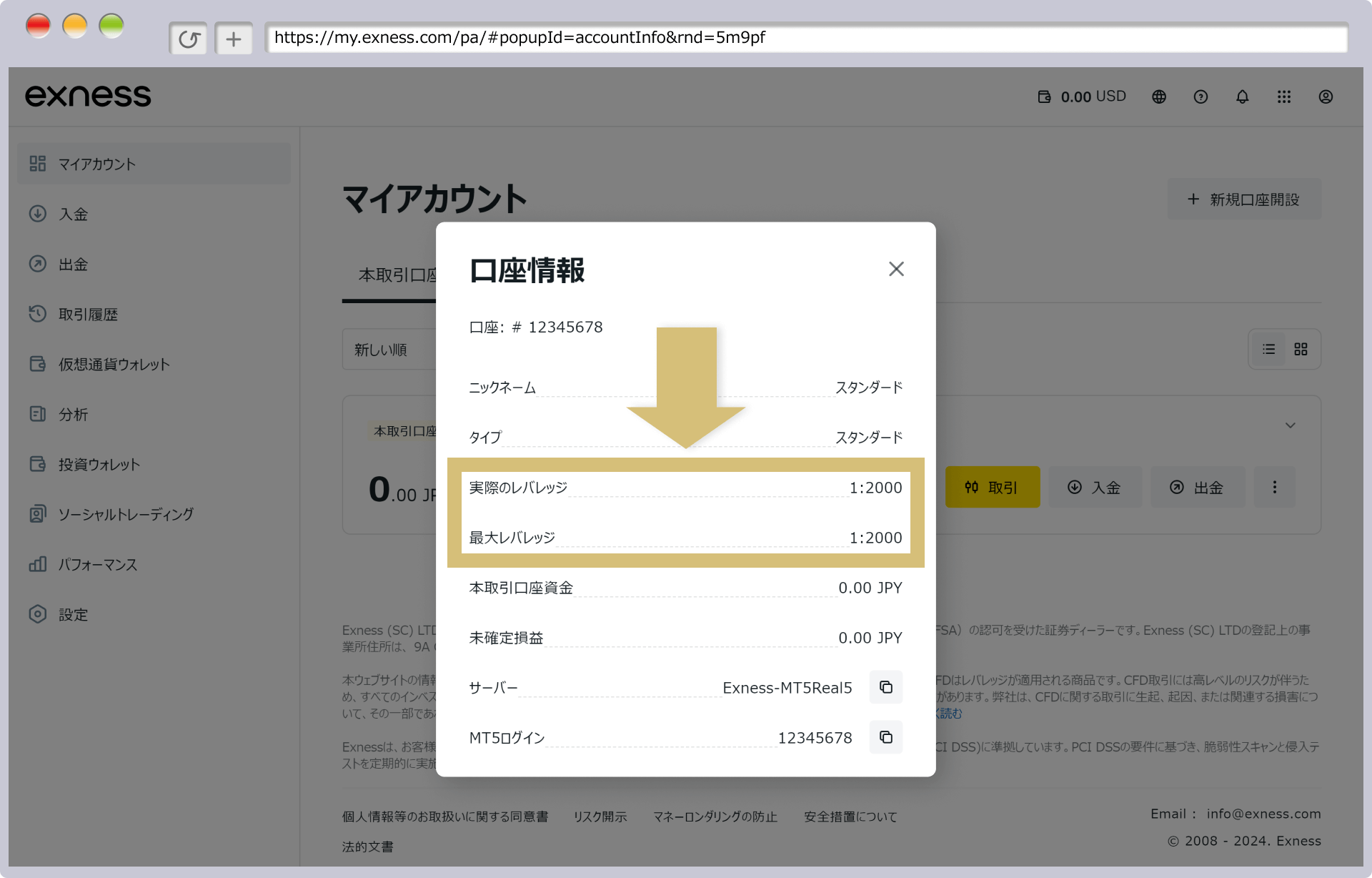Open the help question-mark icon
This screenshot has width=1372, height=878.
pyautogui.click(x=1200, y=97)
